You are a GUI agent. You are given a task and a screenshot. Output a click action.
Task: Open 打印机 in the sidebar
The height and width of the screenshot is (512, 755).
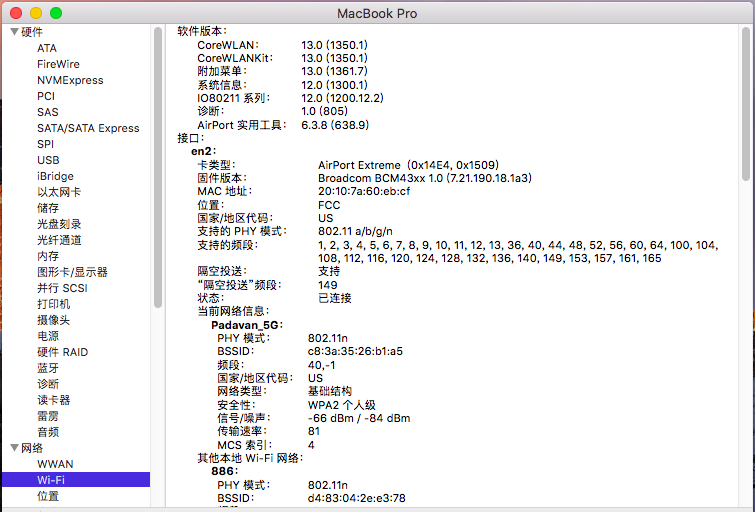(53, 304)
